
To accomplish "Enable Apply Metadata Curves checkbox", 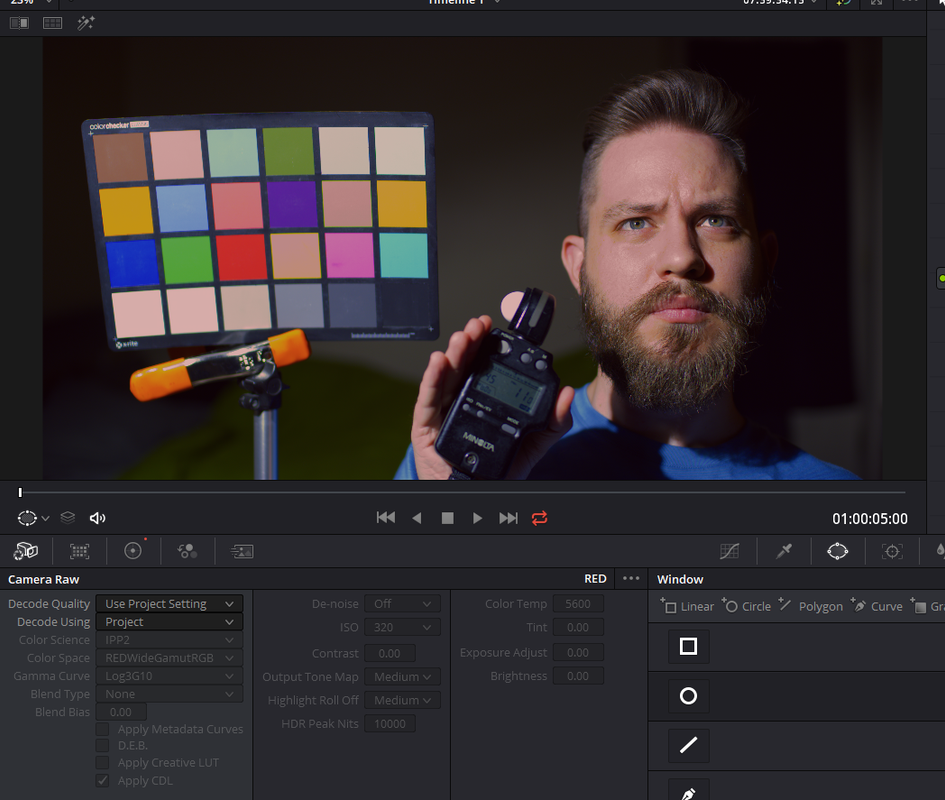I will coord(102,729).
